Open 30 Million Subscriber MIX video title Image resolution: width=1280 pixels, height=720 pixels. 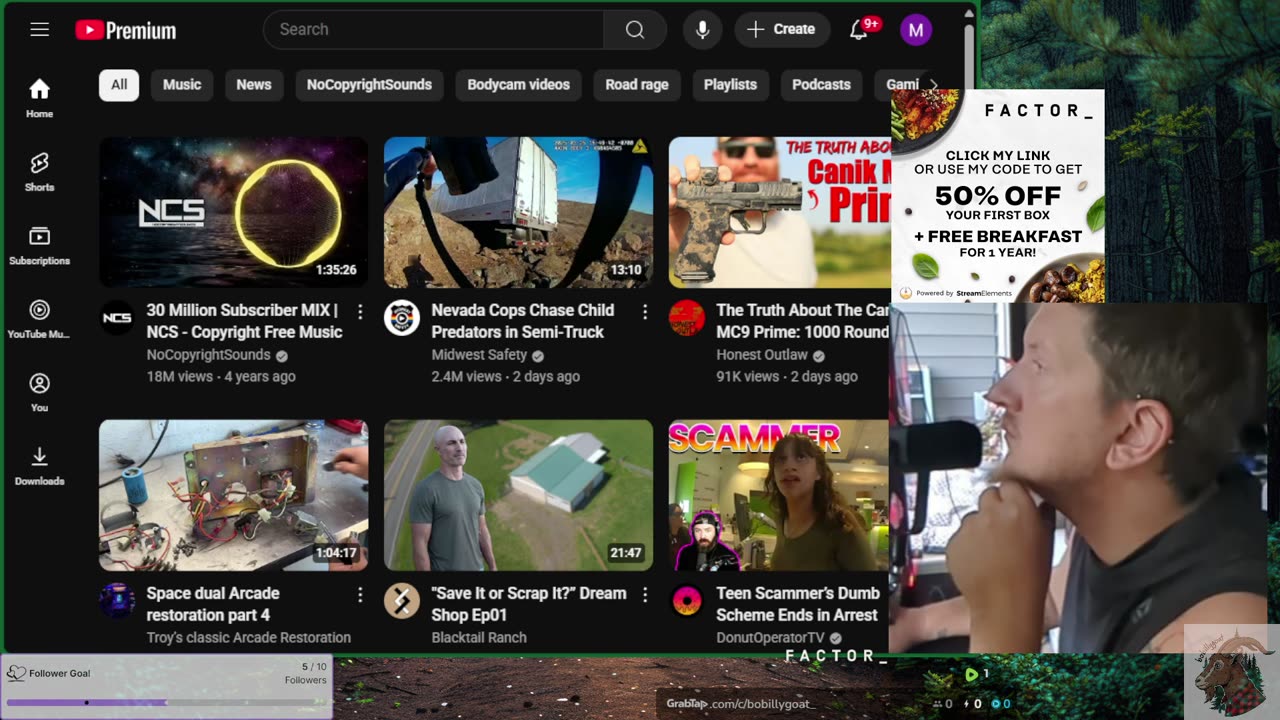pyautogui.click(x=244, y=321)
